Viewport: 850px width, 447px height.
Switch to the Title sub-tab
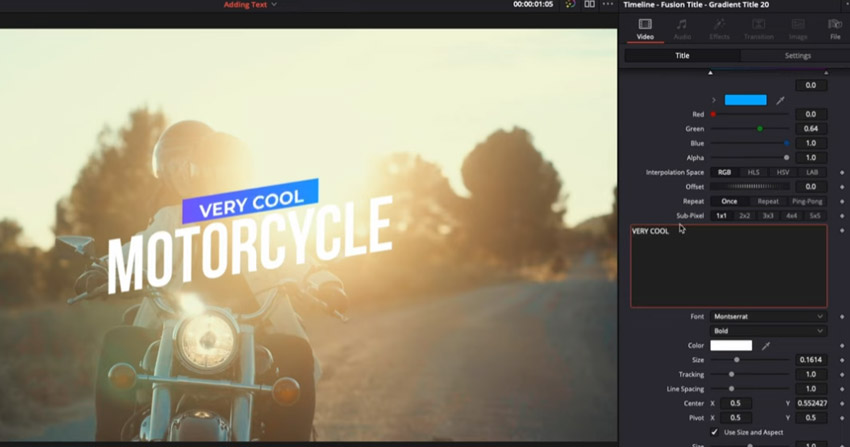coord(682,55)
